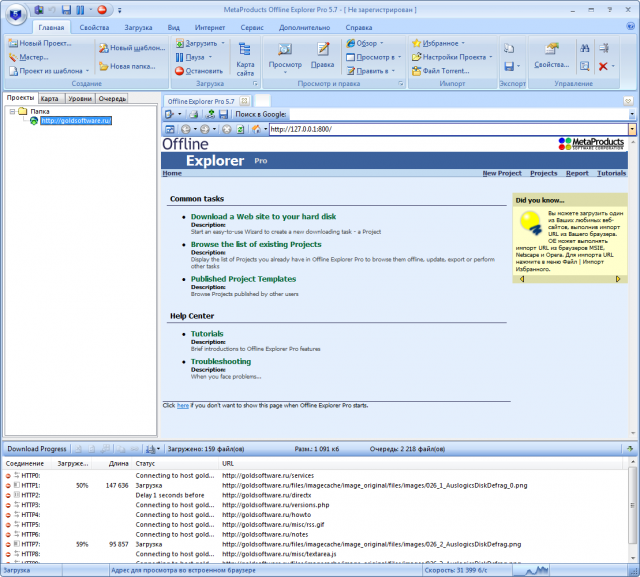This screenshot has height=577, width=640.
Task: Click the Файл Torrent button
Action: coord(441,71)
